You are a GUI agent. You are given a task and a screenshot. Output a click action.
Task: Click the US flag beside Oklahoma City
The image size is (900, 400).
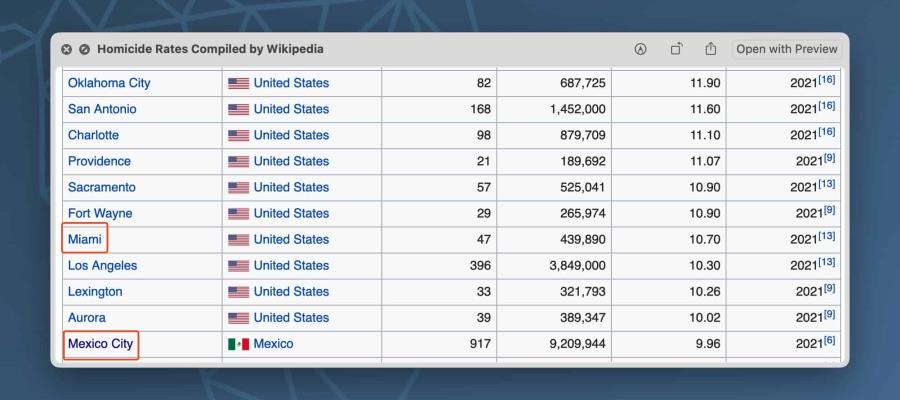238,83
